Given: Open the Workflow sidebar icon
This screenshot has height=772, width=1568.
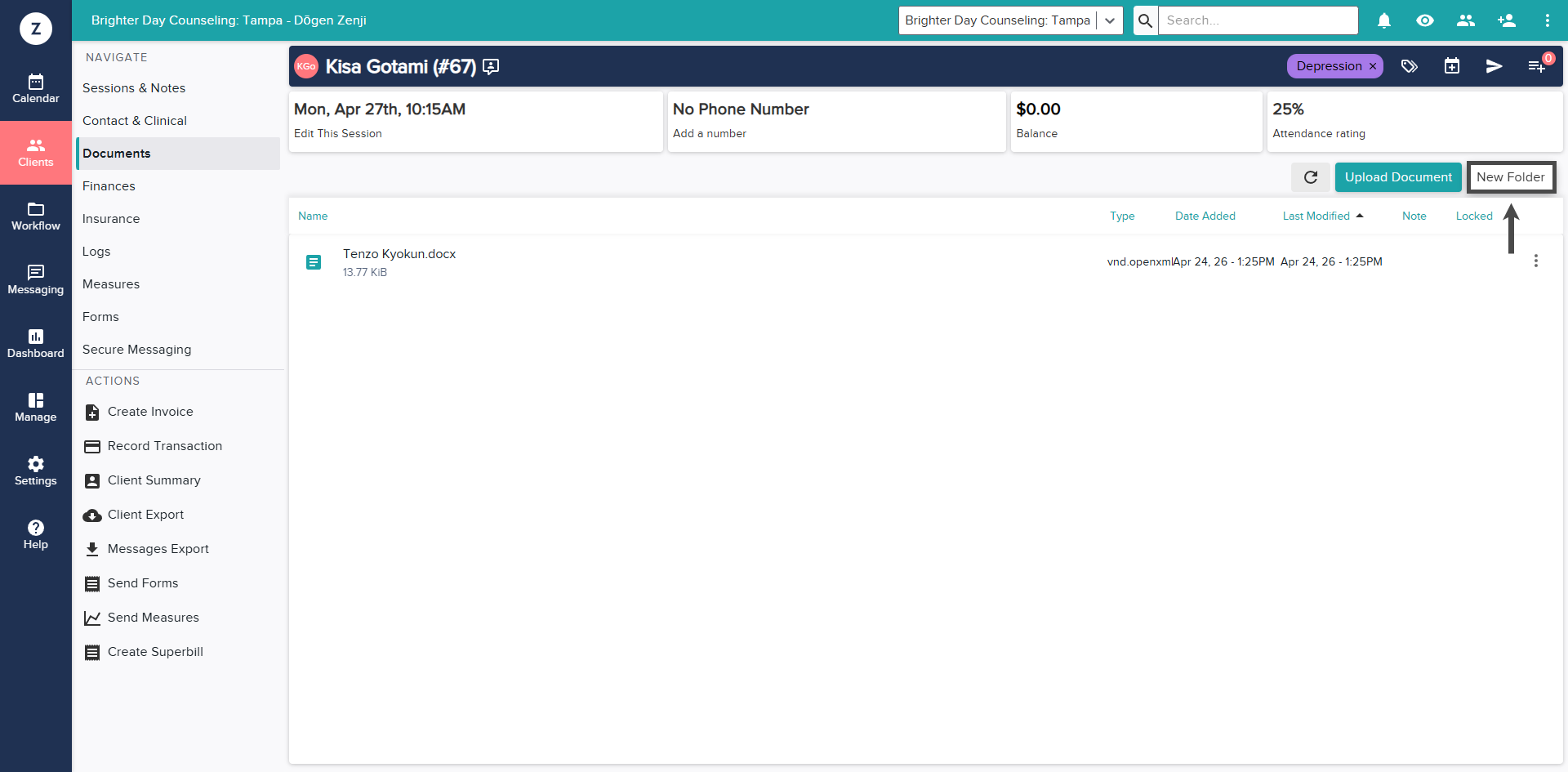Looking at the screenshot, I should point(36,216).
